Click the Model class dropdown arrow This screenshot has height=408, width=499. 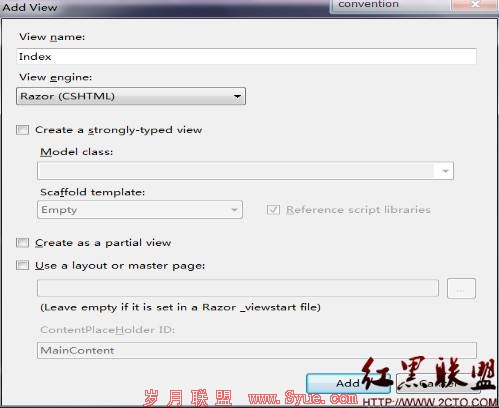pos(445,171)
